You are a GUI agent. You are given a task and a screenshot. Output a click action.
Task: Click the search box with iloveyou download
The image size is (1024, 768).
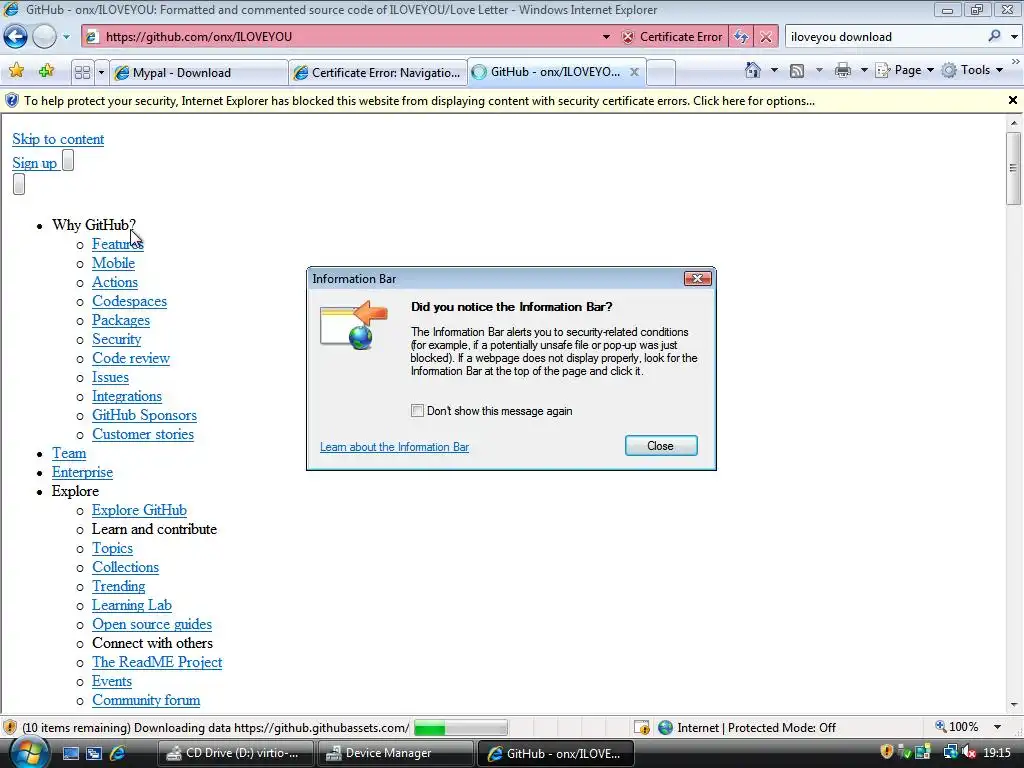(x=885, y=37)
